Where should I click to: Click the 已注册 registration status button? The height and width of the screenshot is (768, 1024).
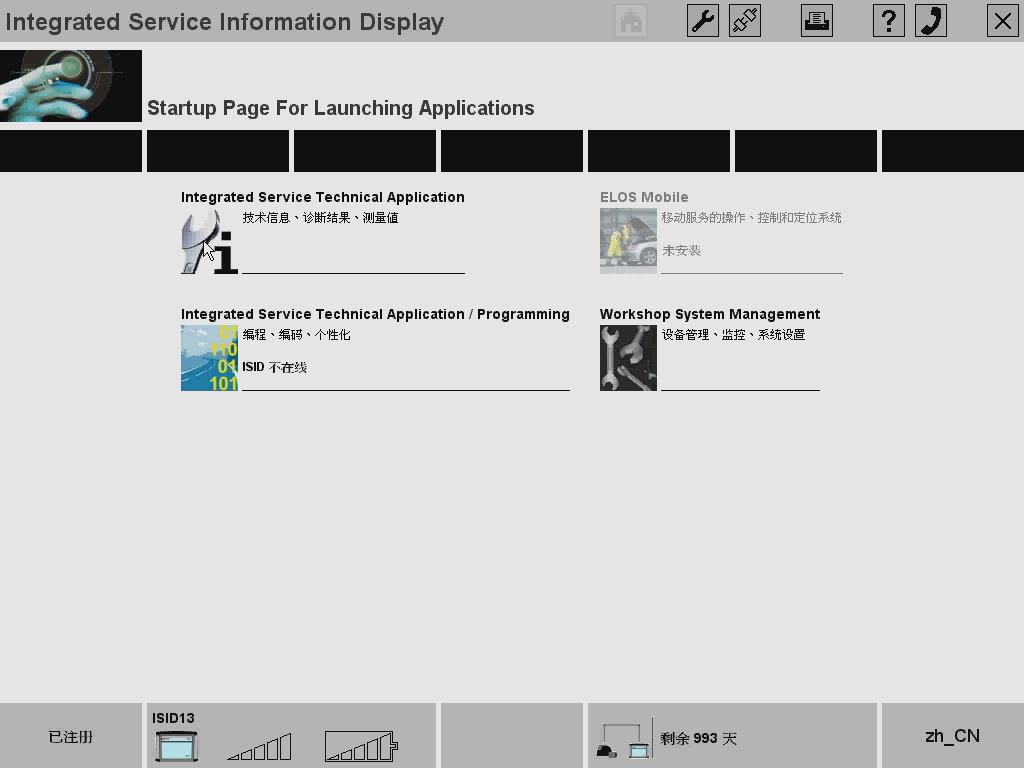[x=71, y=736]
